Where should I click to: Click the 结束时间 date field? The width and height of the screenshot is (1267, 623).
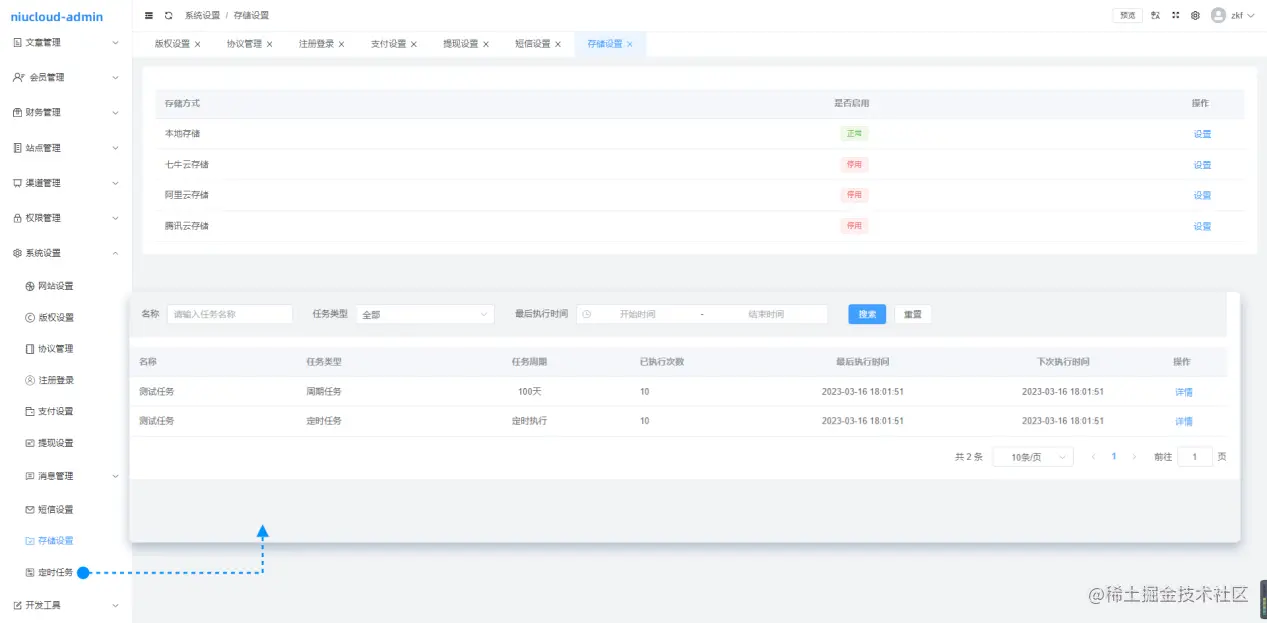click(x=766, y=314)
